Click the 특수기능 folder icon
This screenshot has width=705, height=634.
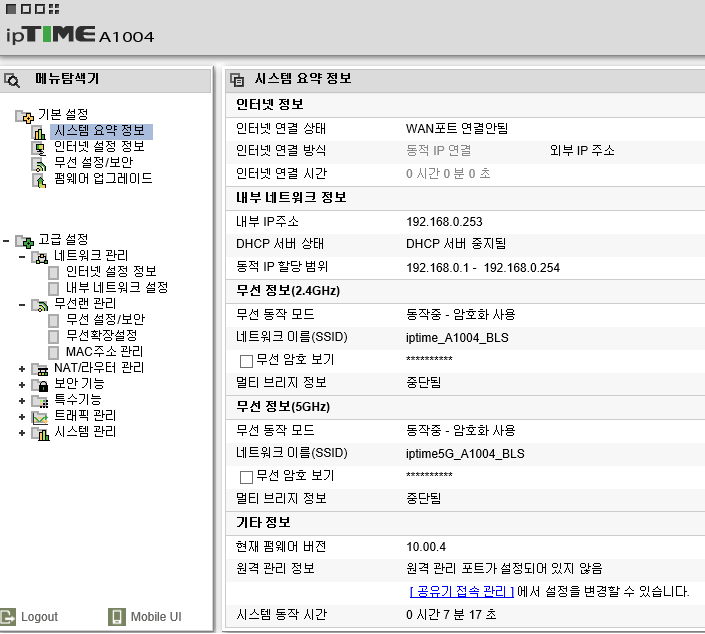click(x=40, y=402)
